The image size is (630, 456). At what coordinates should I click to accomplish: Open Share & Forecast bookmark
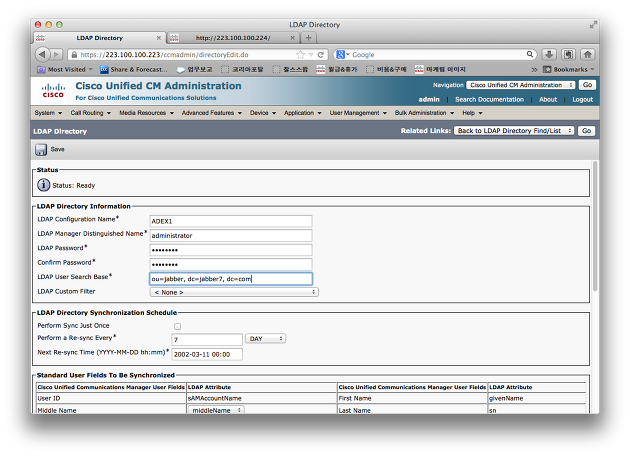coord(134,70)
